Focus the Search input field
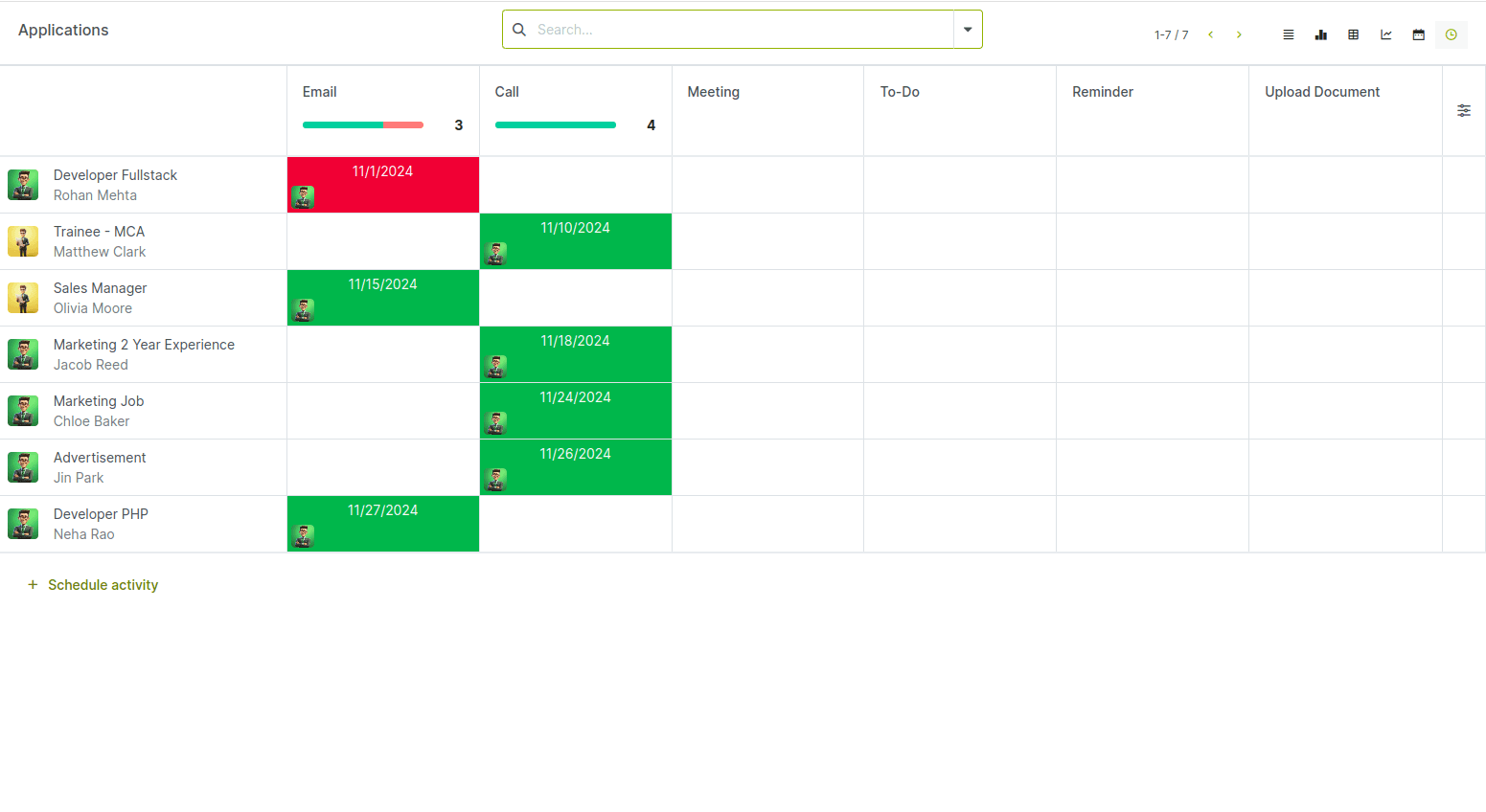 pos(743,30)
